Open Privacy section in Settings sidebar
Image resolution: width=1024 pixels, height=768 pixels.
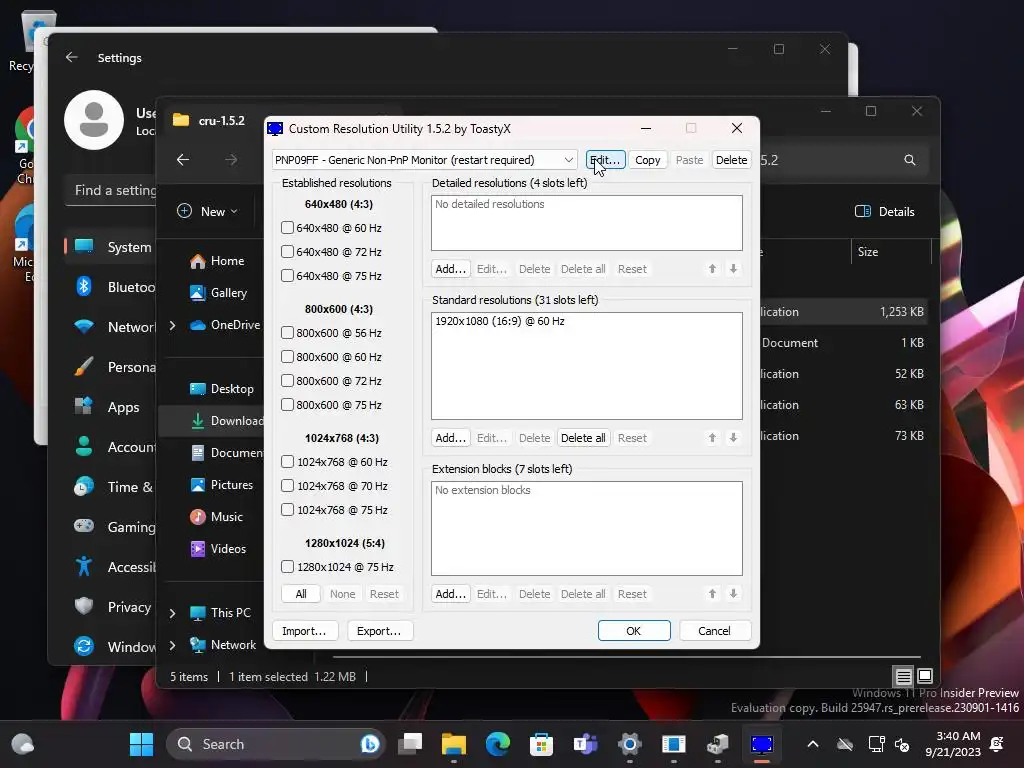[x=110, y=607]
